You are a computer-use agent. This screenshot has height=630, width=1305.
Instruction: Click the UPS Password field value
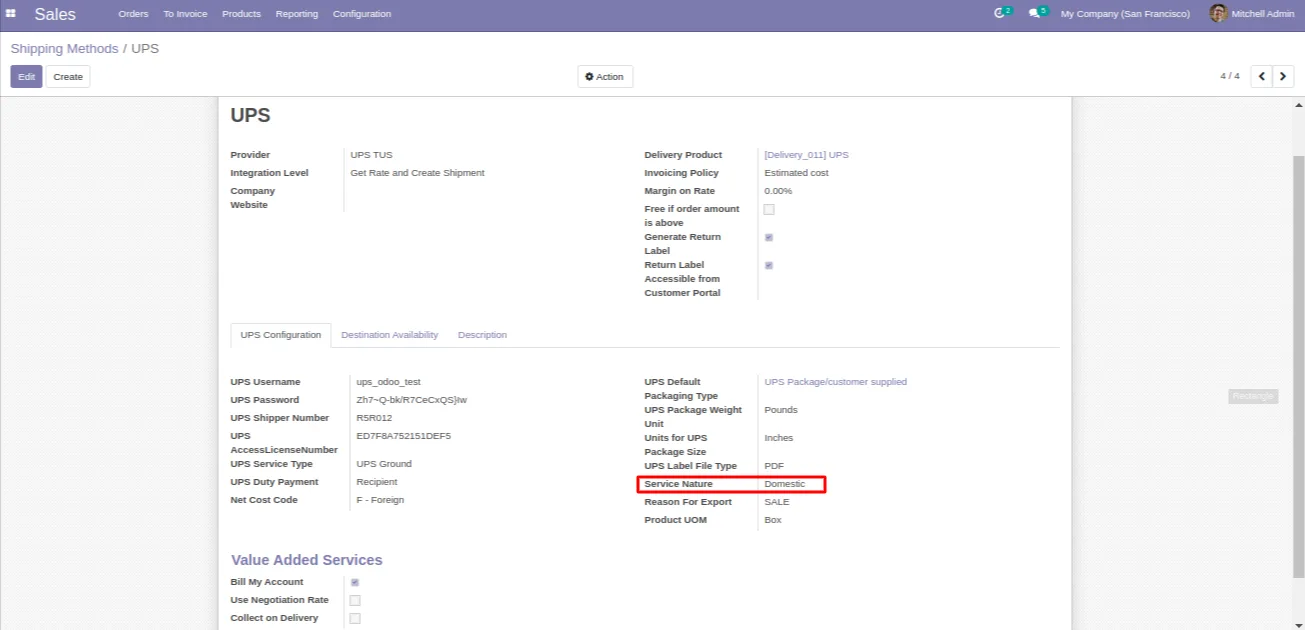point(411,400)
